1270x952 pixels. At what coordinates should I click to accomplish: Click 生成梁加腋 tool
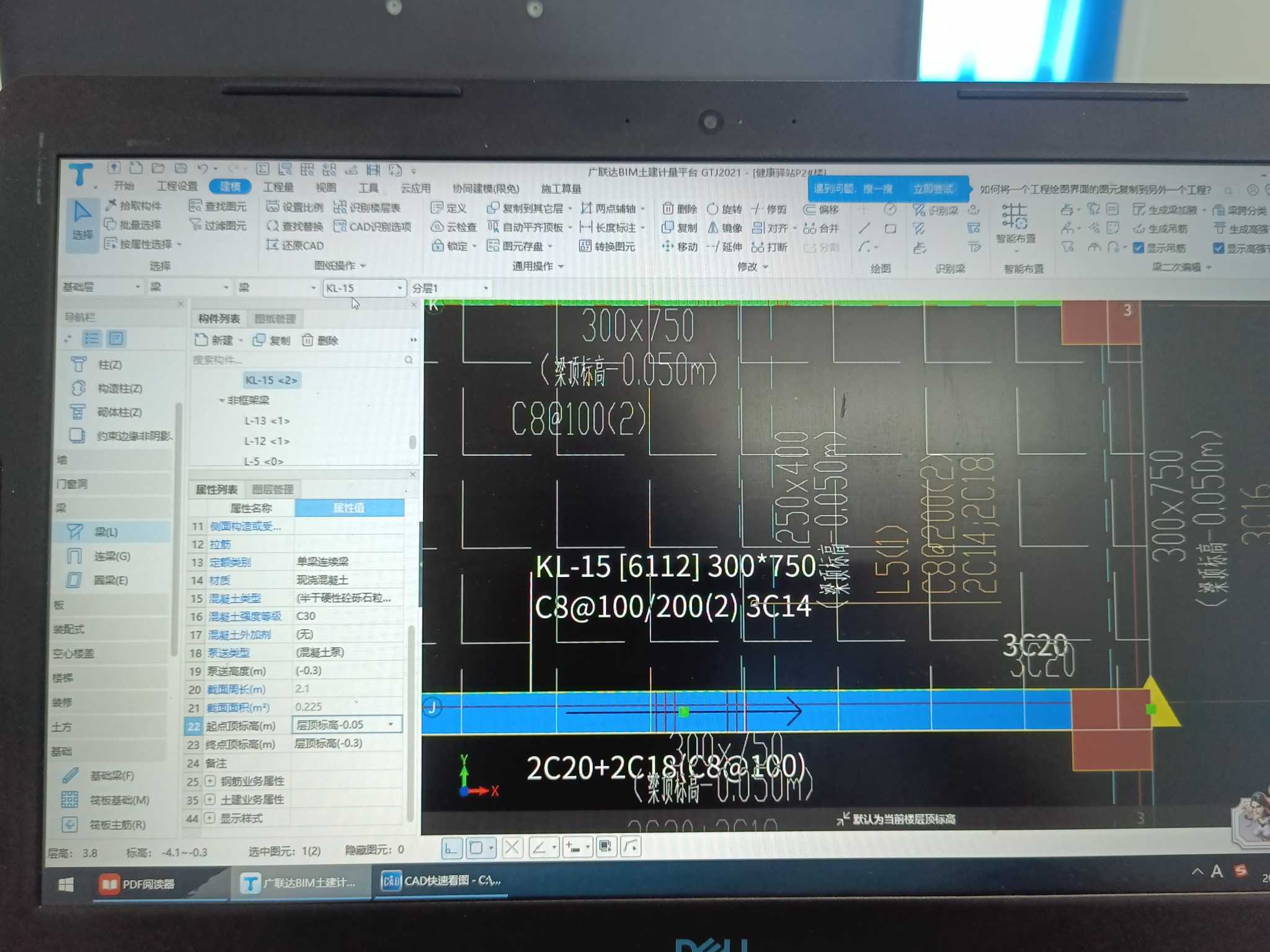pos(1165,210)
